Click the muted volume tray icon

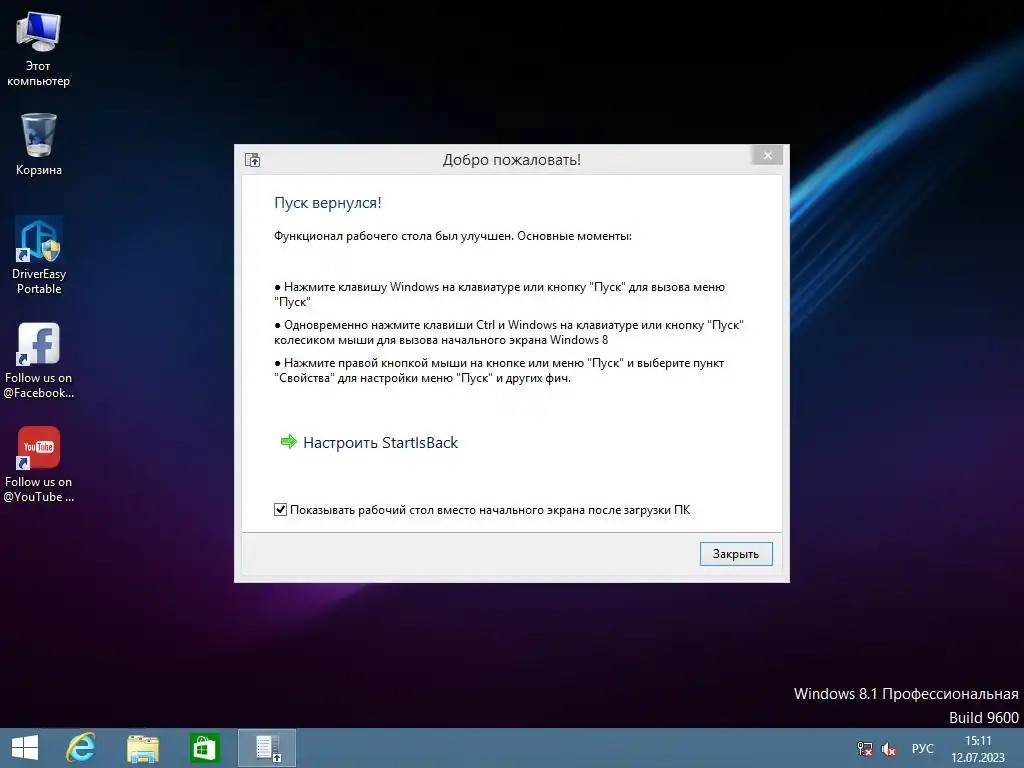[888, 748]
